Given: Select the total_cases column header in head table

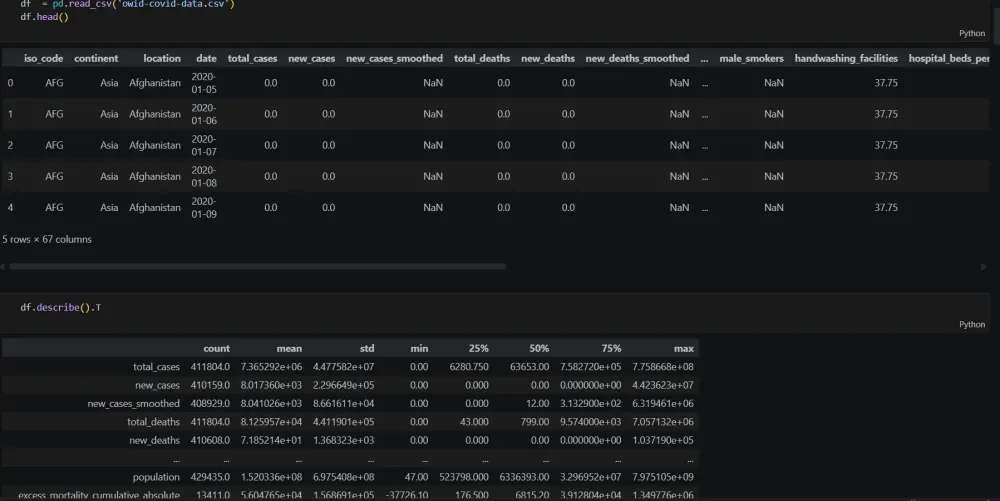Looking at the screenshot, I should [x=253, y=58].
